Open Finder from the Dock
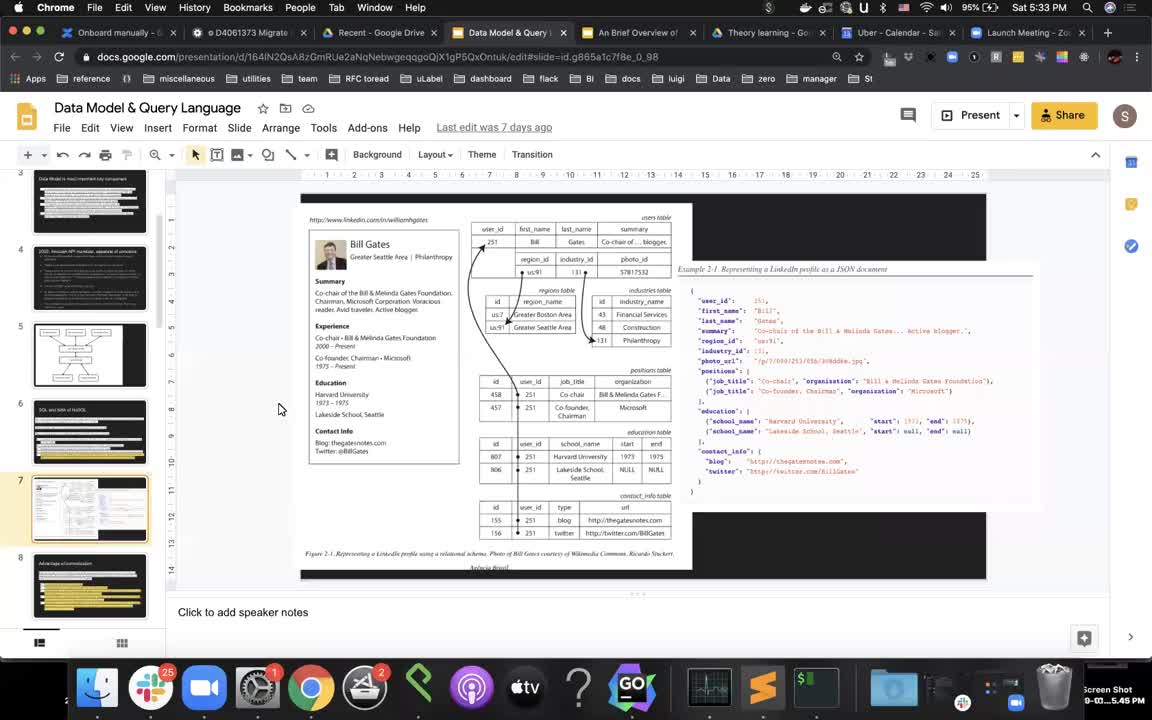1152x720 pixels. pos(97,688)
